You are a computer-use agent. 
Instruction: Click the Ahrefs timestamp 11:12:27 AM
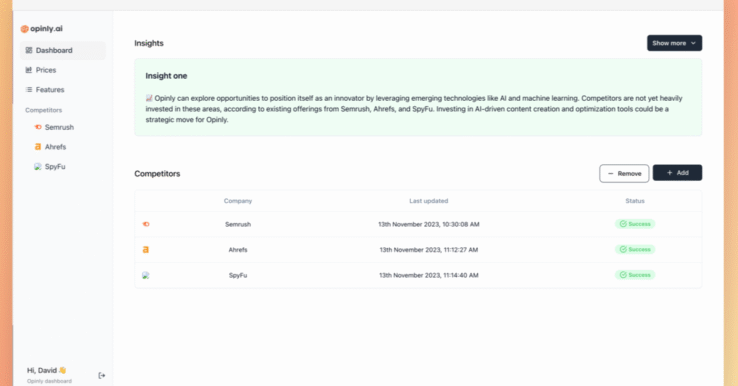click(x=429, y=250)
